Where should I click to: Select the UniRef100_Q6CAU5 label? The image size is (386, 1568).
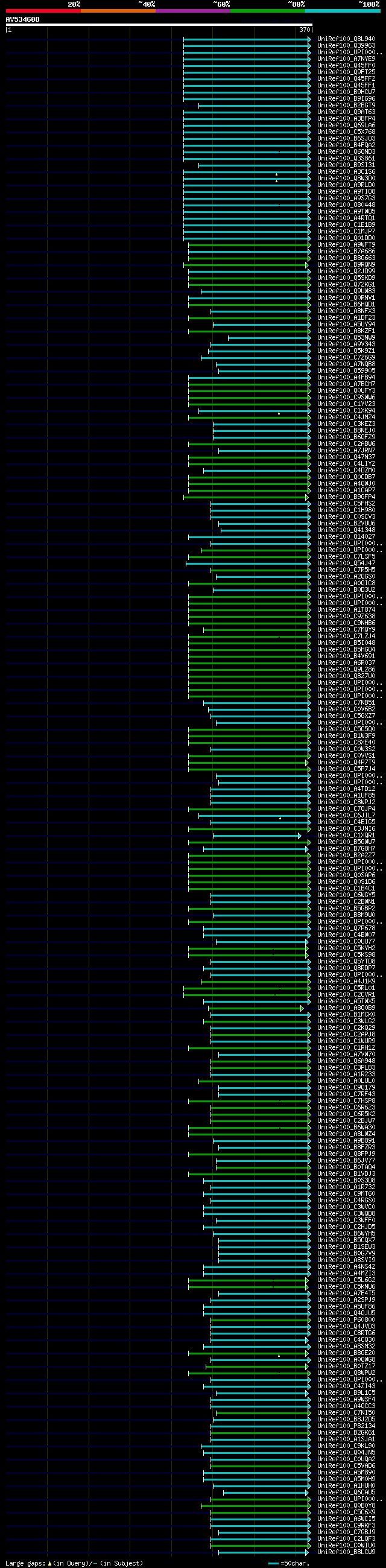click(346, 1493)
